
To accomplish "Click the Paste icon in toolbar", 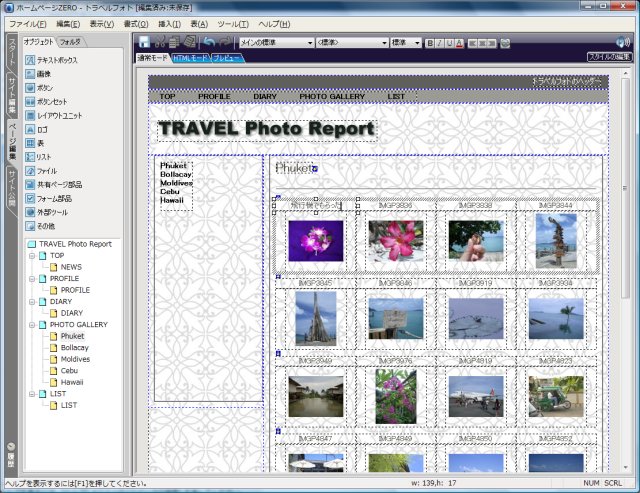I will tap(190, 42).
